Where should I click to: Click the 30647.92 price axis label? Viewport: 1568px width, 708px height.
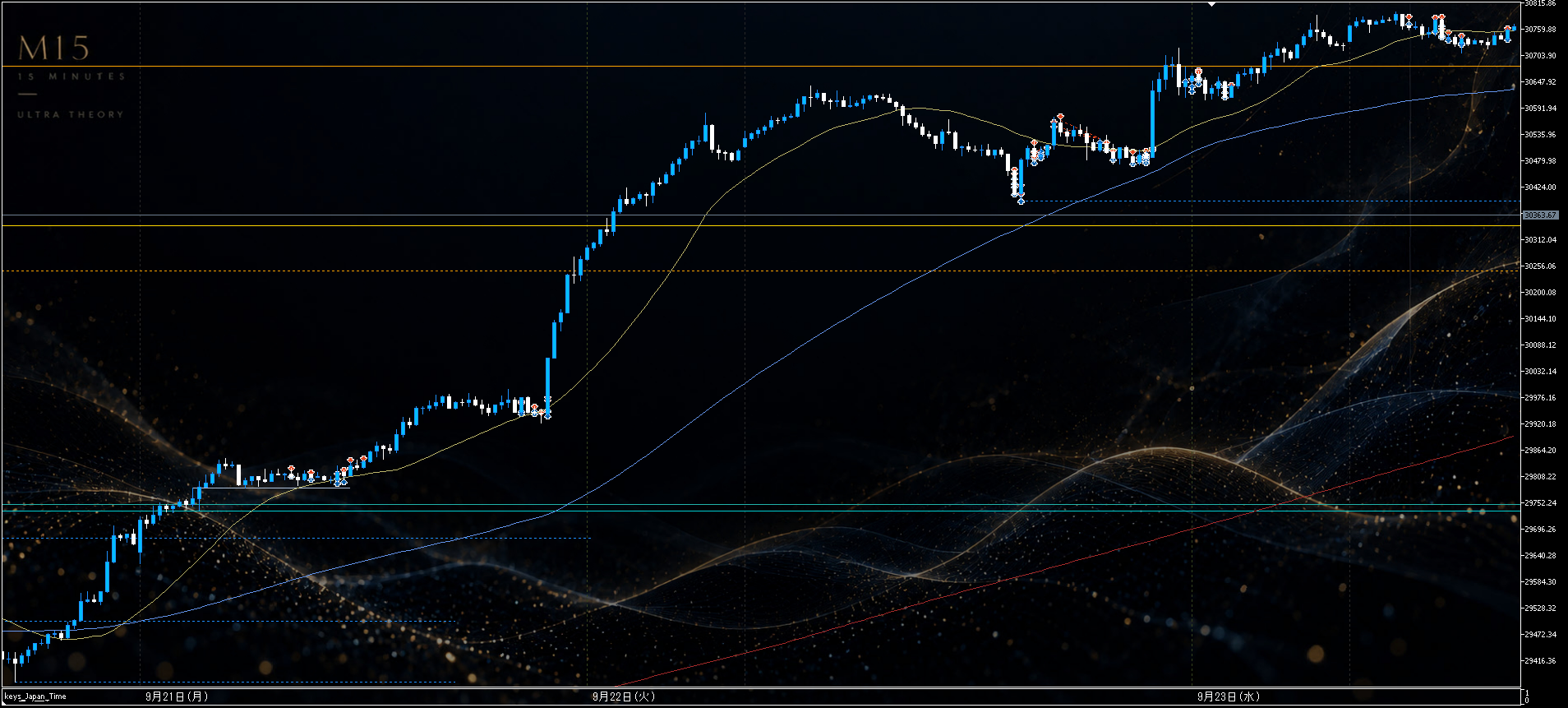(x=1540, y=82)
